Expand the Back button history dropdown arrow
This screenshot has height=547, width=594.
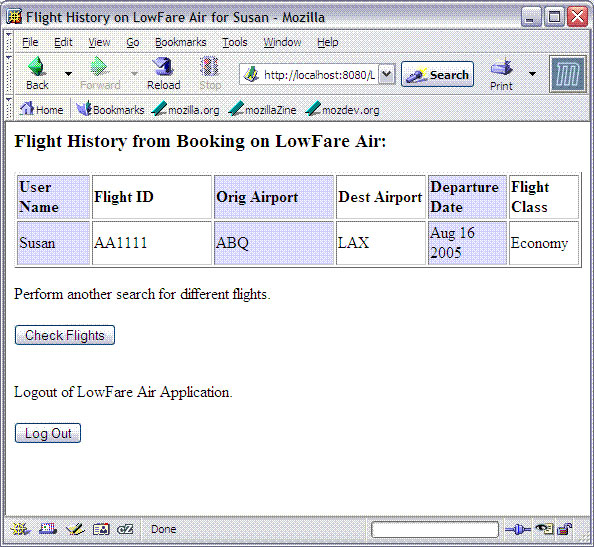68,73
